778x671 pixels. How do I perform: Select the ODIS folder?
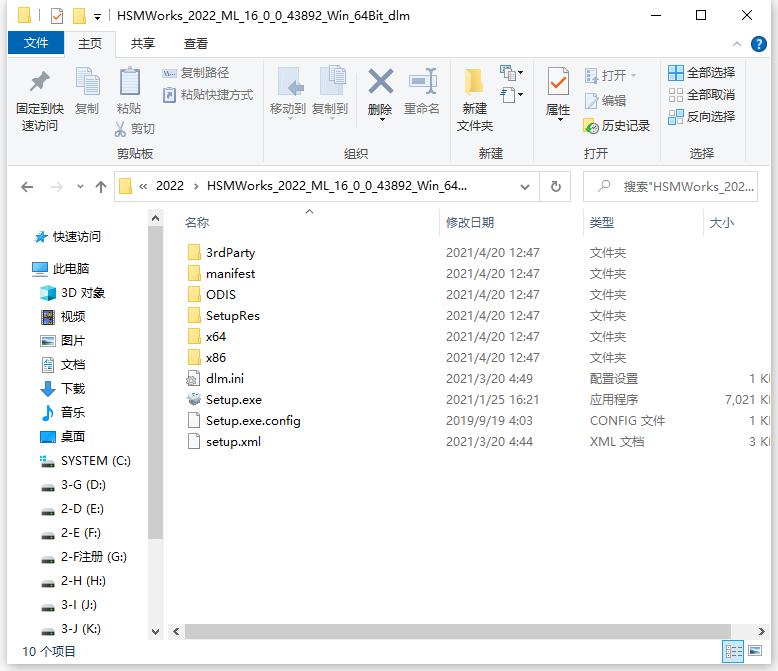[212, 295]
